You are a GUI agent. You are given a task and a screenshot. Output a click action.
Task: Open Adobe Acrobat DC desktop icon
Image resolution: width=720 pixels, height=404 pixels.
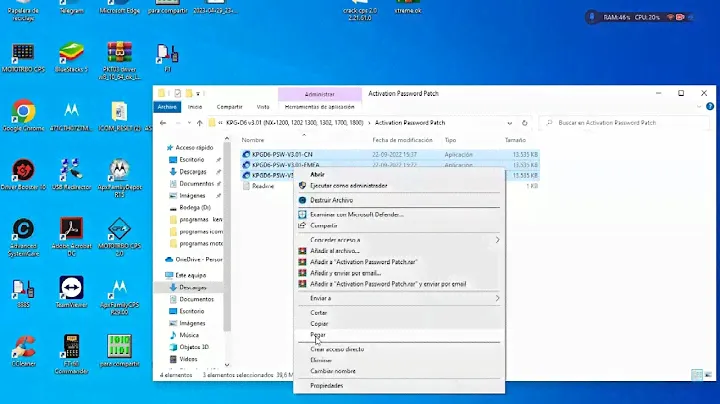click(70, 231)
